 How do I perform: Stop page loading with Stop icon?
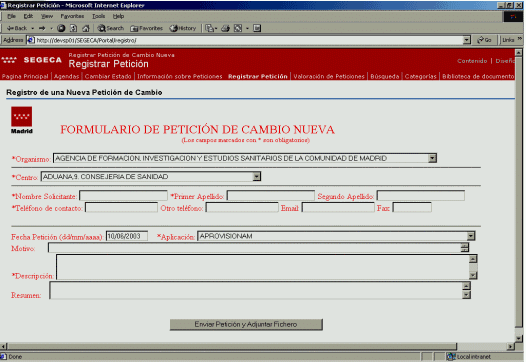[61, 28]
